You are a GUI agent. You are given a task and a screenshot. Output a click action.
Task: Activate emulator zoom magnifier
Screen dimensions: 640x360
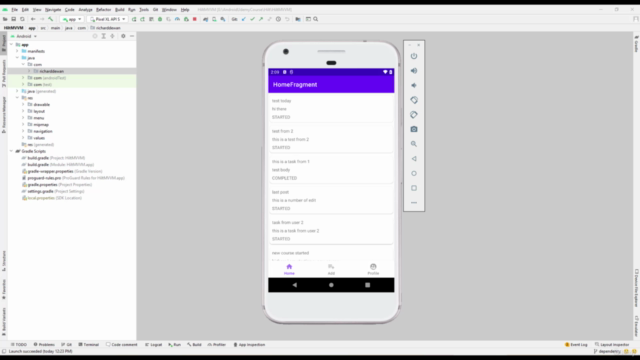(414, 144)
